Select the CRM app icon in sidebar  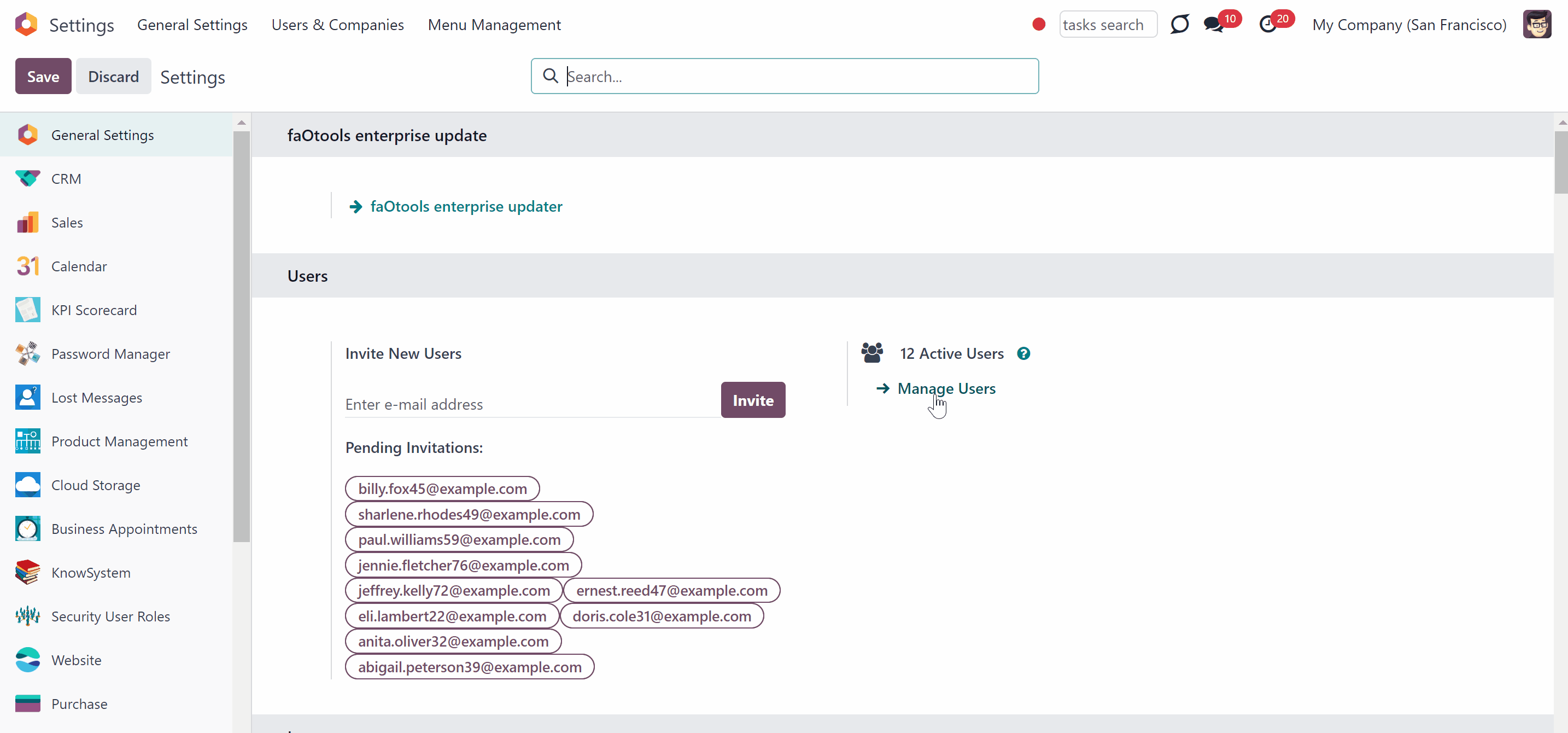(x=27, y=178)
